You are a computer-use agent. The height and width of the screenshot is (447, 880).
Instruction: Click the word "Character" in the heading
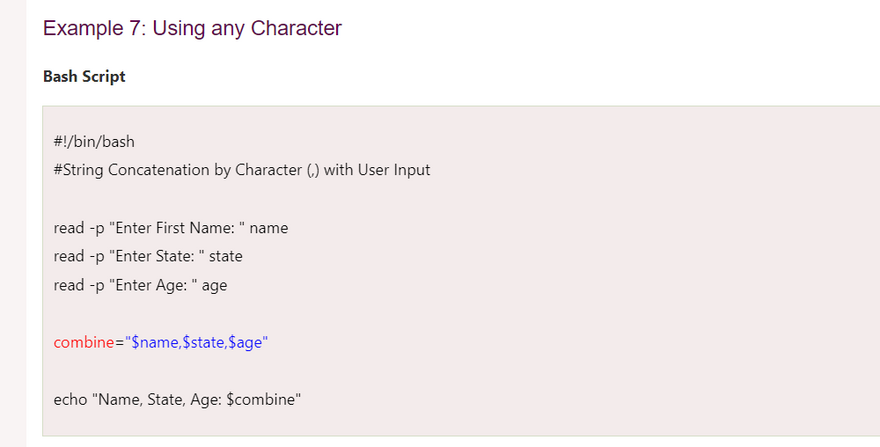[296, 28]
